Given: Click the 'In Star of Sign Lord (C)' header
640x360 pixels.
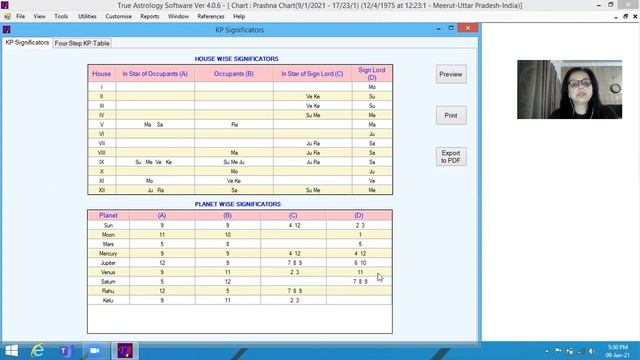Looking at the screenshot, I should click(312, 74).
